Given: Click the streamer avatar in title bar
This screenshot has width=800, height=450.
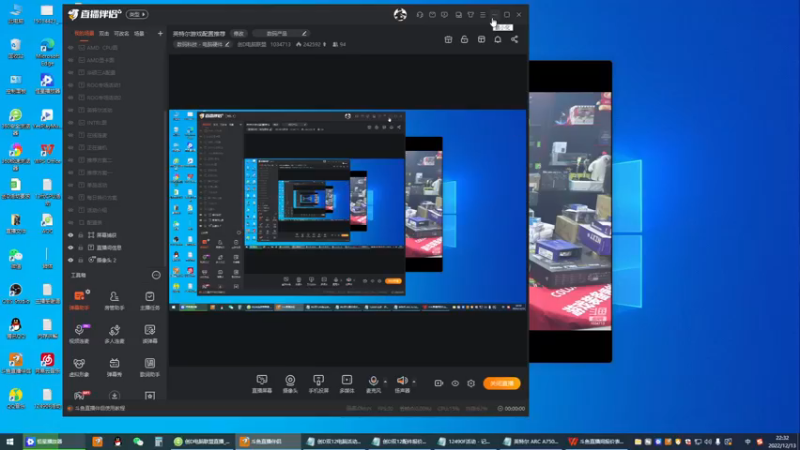Looking at the screenshot, I should pos(400,15).
